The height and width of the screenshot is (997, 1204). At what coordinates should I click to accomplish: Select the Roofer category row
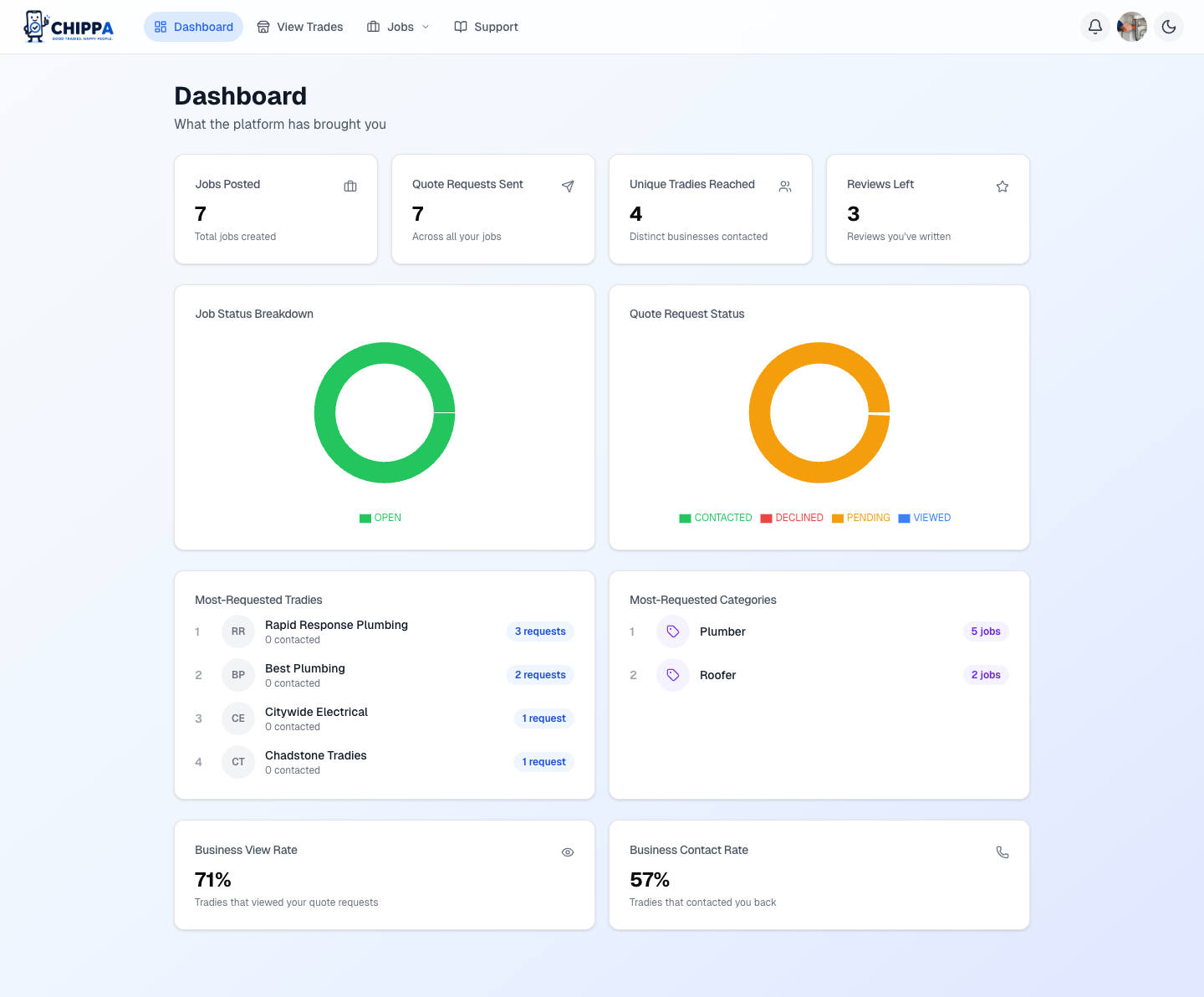pyautogui.click(x=819, y=675)
